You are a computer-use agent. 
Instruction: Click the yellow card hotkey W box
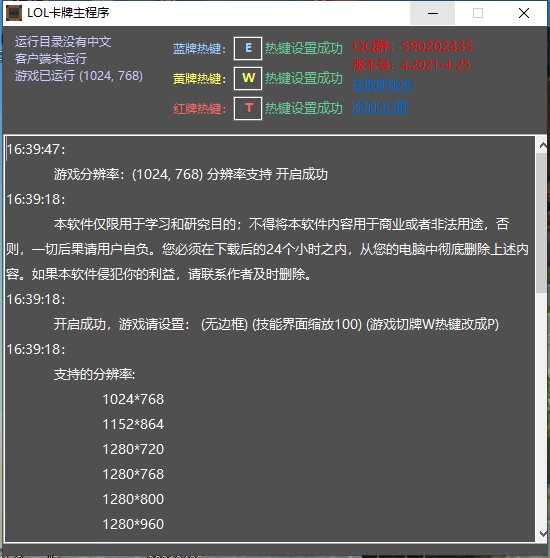(x=248, y=78)
